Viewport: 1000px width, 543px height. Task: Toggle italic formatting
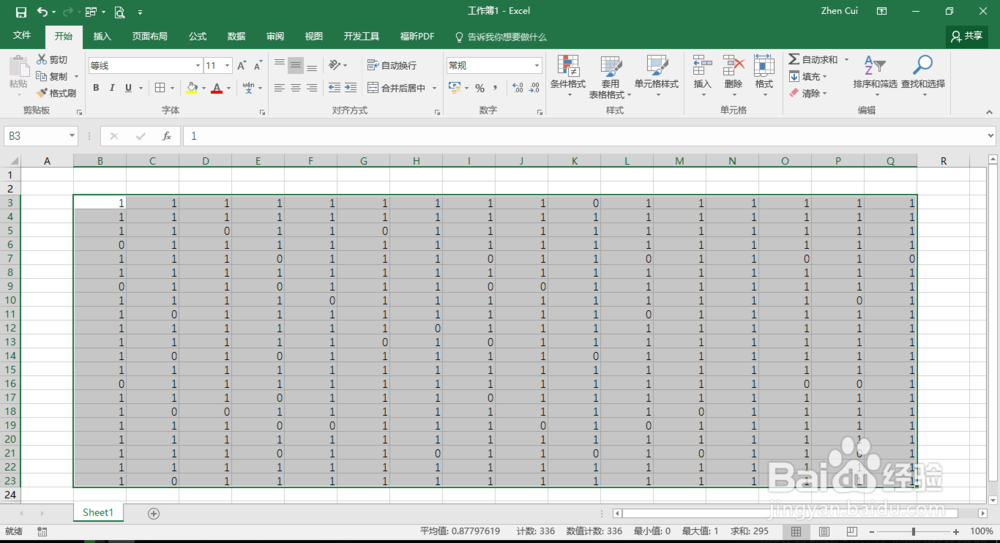point(112,88)
